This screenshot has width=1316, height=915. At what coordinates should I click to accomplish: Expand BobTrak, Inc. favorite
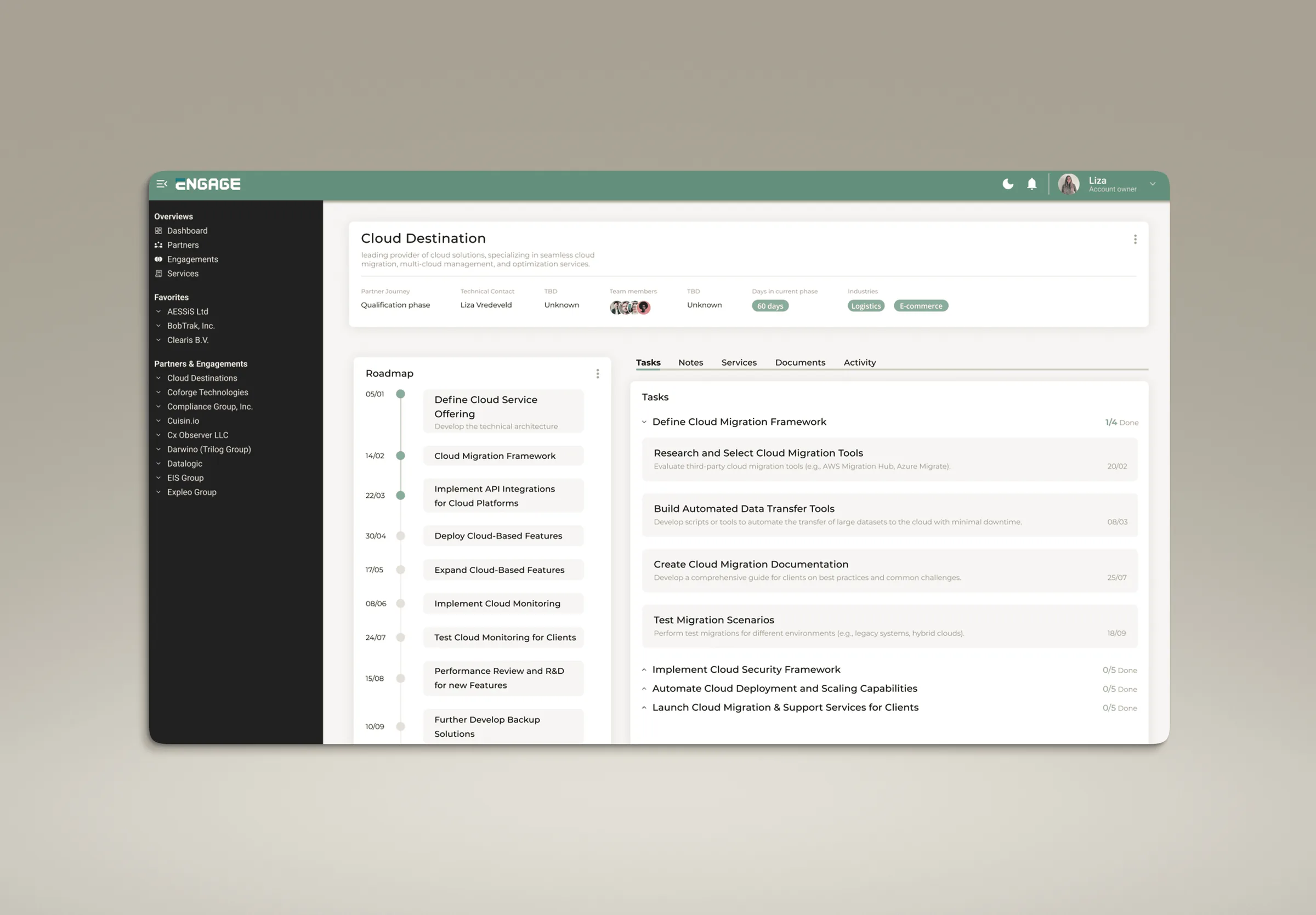click(159, 326)
